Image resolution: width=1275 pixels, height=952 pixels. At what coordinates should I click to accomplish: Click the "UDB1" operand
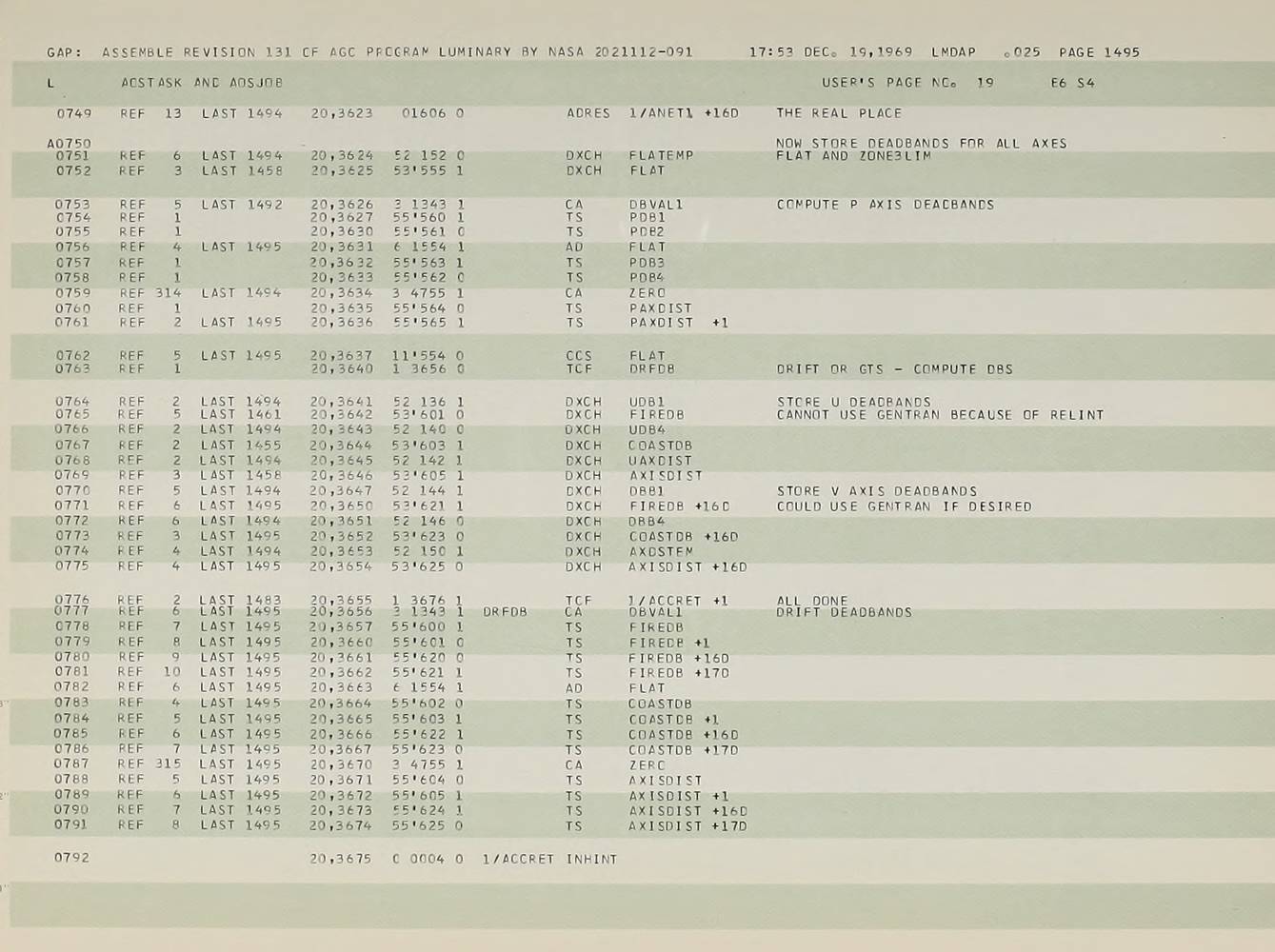pyautogui.click(x=647, y=402)
